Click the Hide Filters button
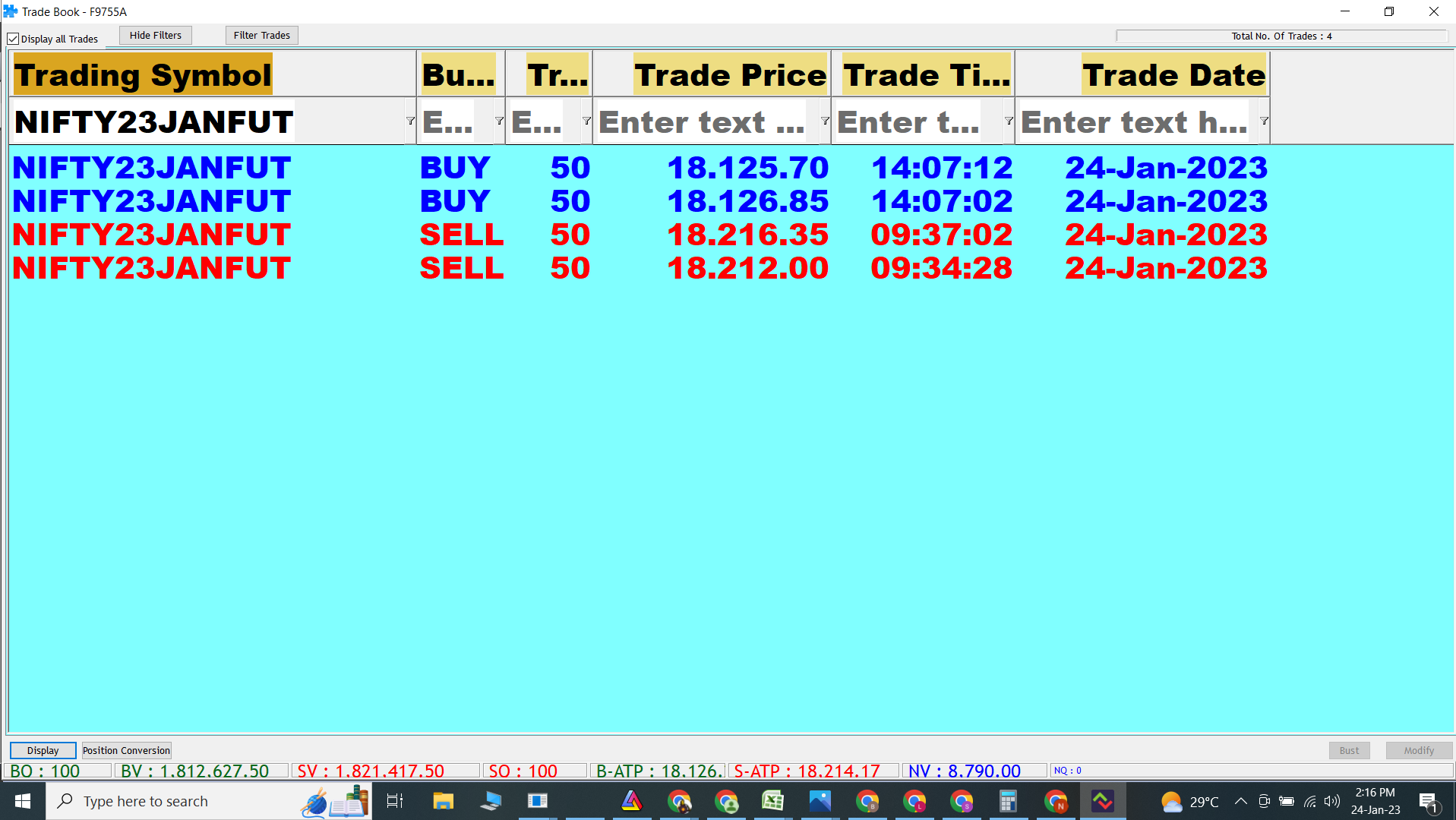 pyautogui.click(x=155, y=35)
